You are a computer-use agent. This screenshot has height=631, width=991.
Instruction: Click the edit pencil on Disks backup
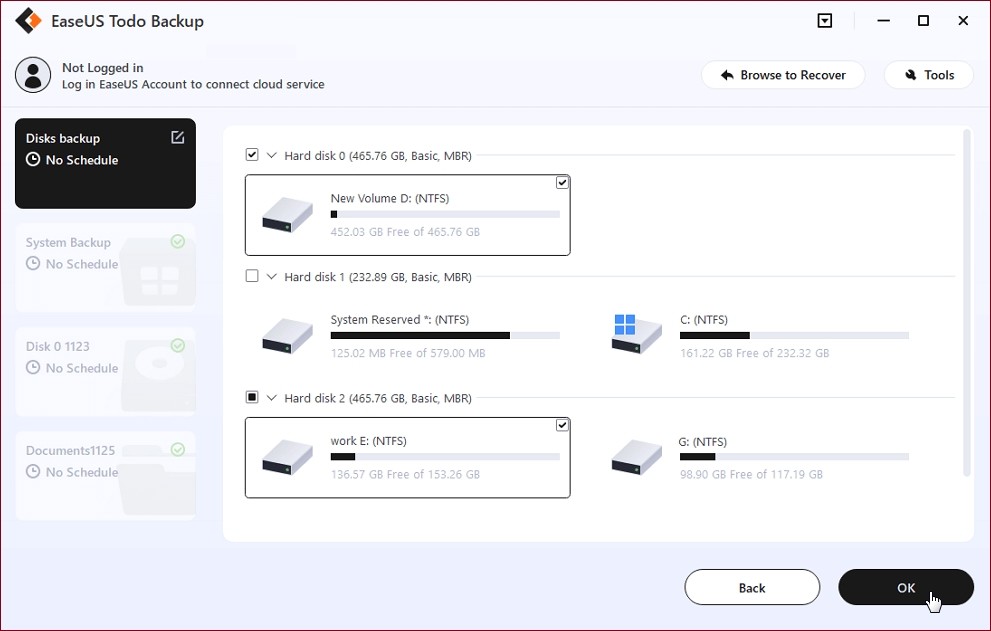[x=178, y=137]
